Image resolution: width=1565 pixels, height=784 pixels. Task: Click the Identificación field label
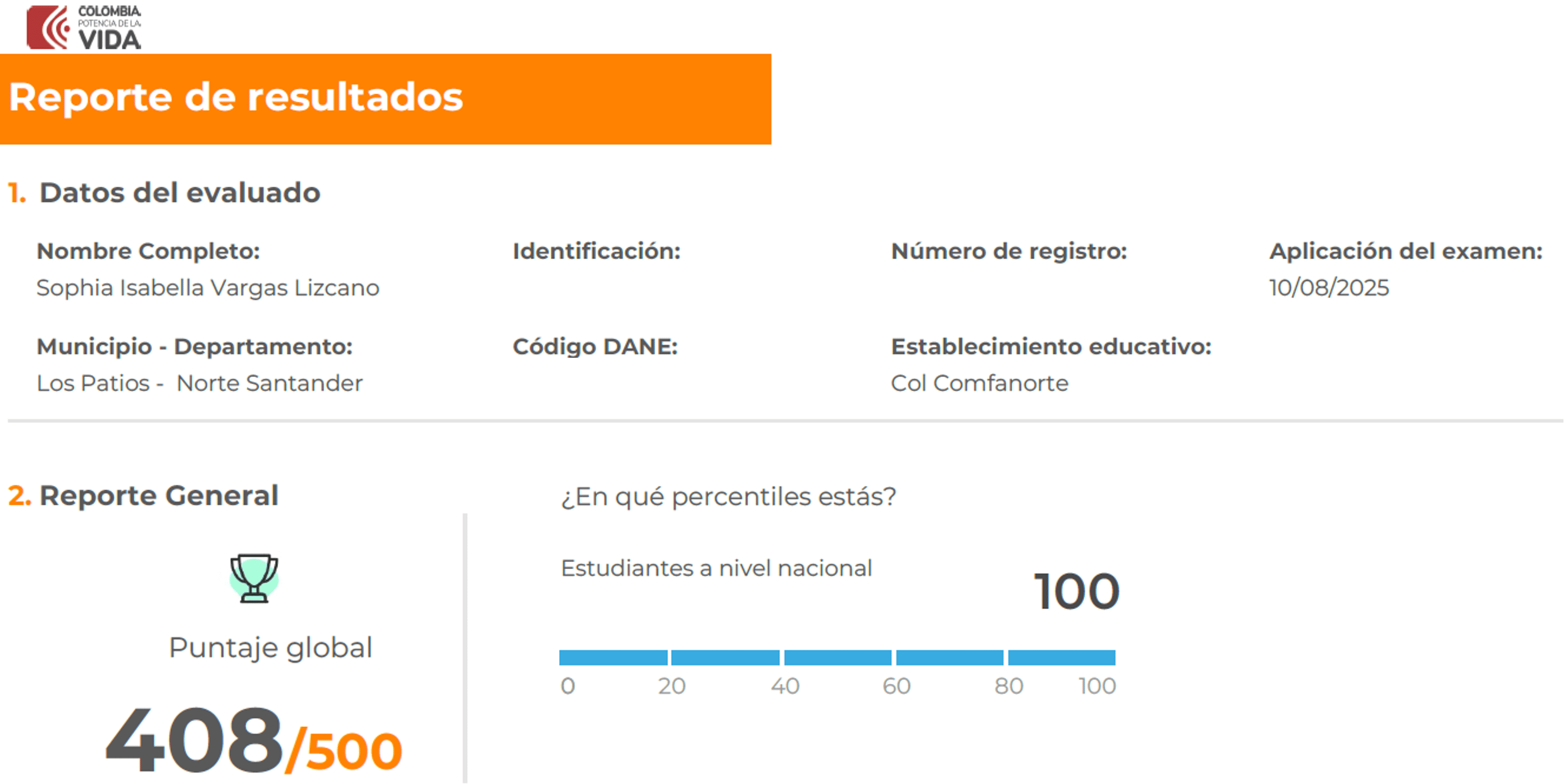click(596, 251)
